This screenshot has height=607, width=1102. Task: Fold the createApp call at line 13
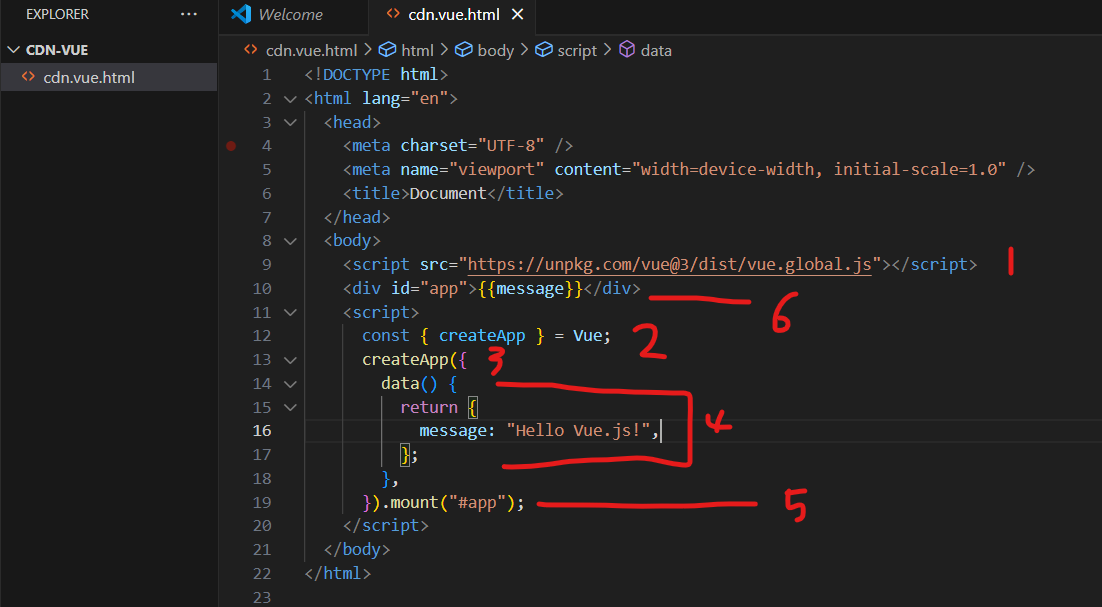click(x=290, y=360)
